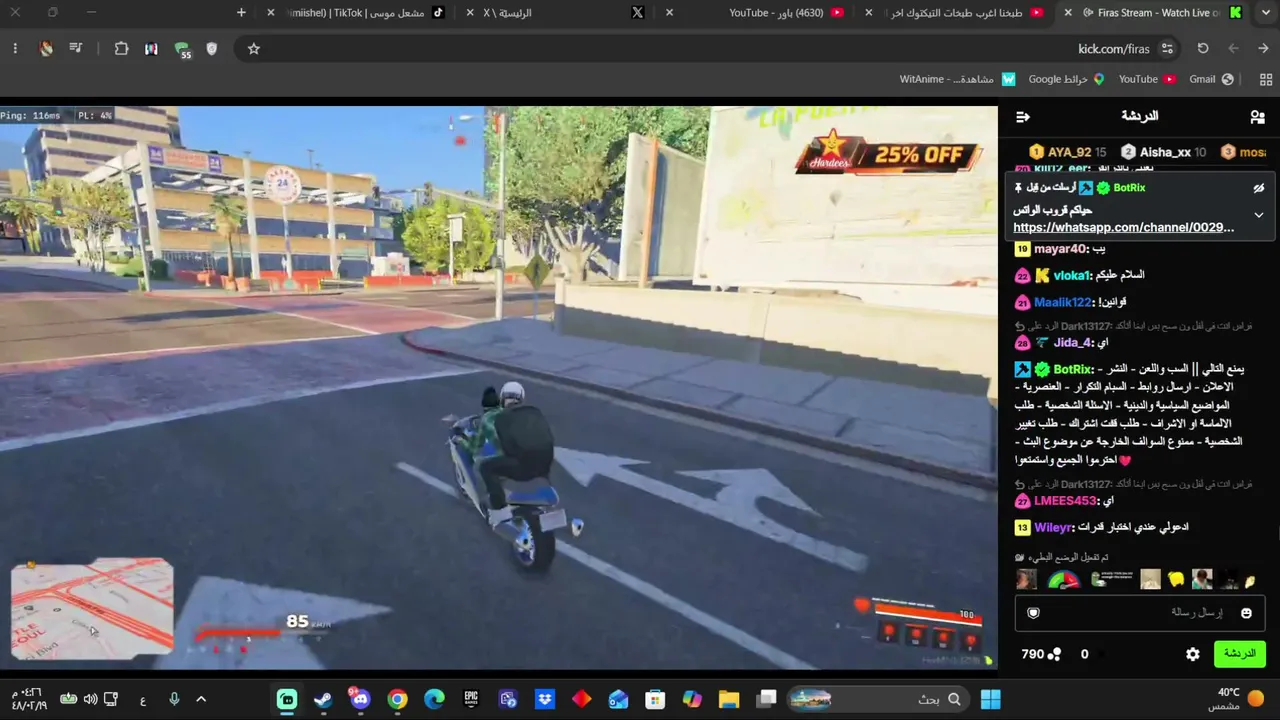The height and width of the screenshot is (720, 1280).
Task: Open AYA_92 leaderboard entry
Action: pyautogui.click(x=1067, y=152)
